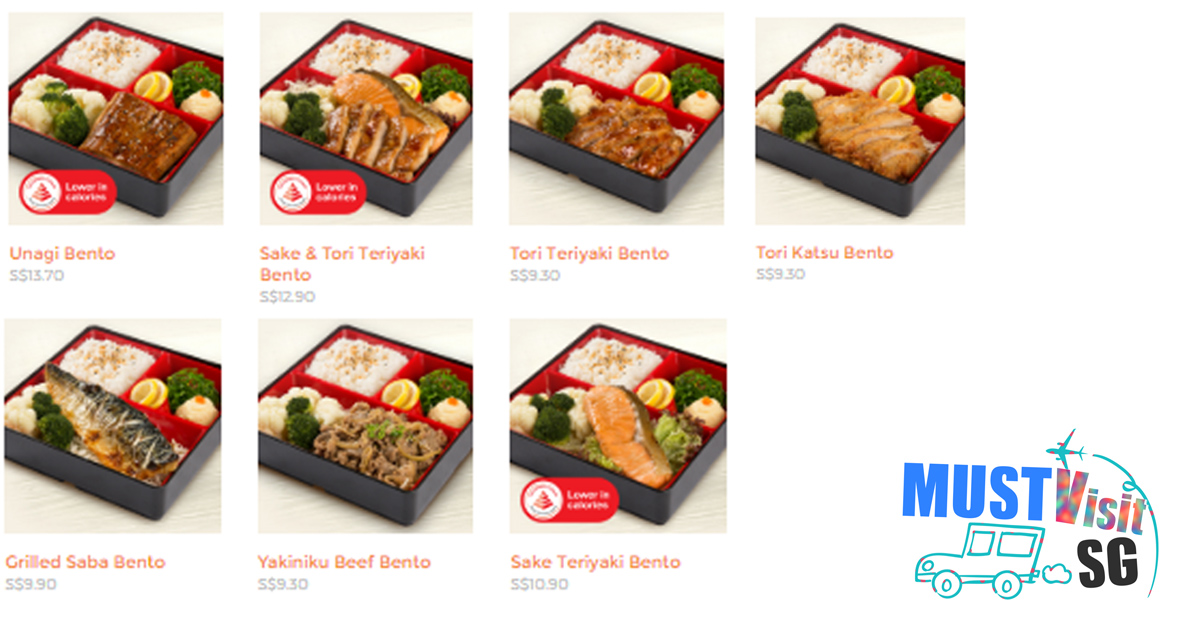Image resolution: width=1200 pixels, height=630 pixels.
Task: Select the Unagi Bento title
Action: point(62,253)
